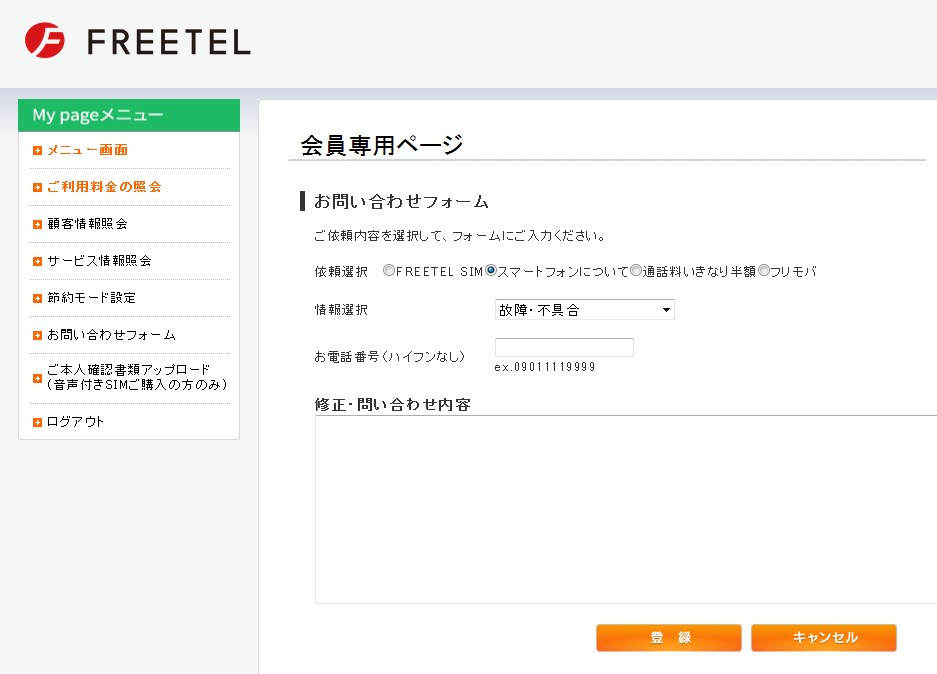This screenshot has width=937, height=674.
Task: Click the お問い合わせフォーム section heading
Action: click(402, 201)
